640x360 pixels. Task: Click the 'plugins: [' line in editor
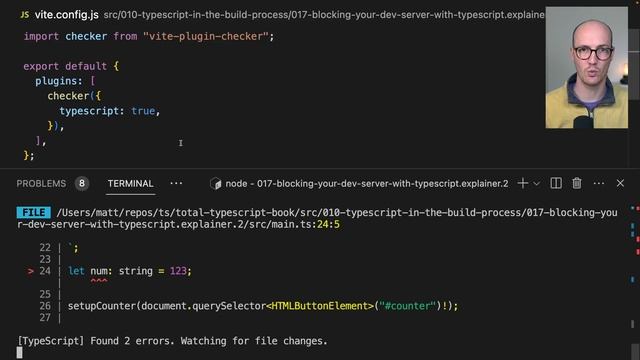(65, 81)
